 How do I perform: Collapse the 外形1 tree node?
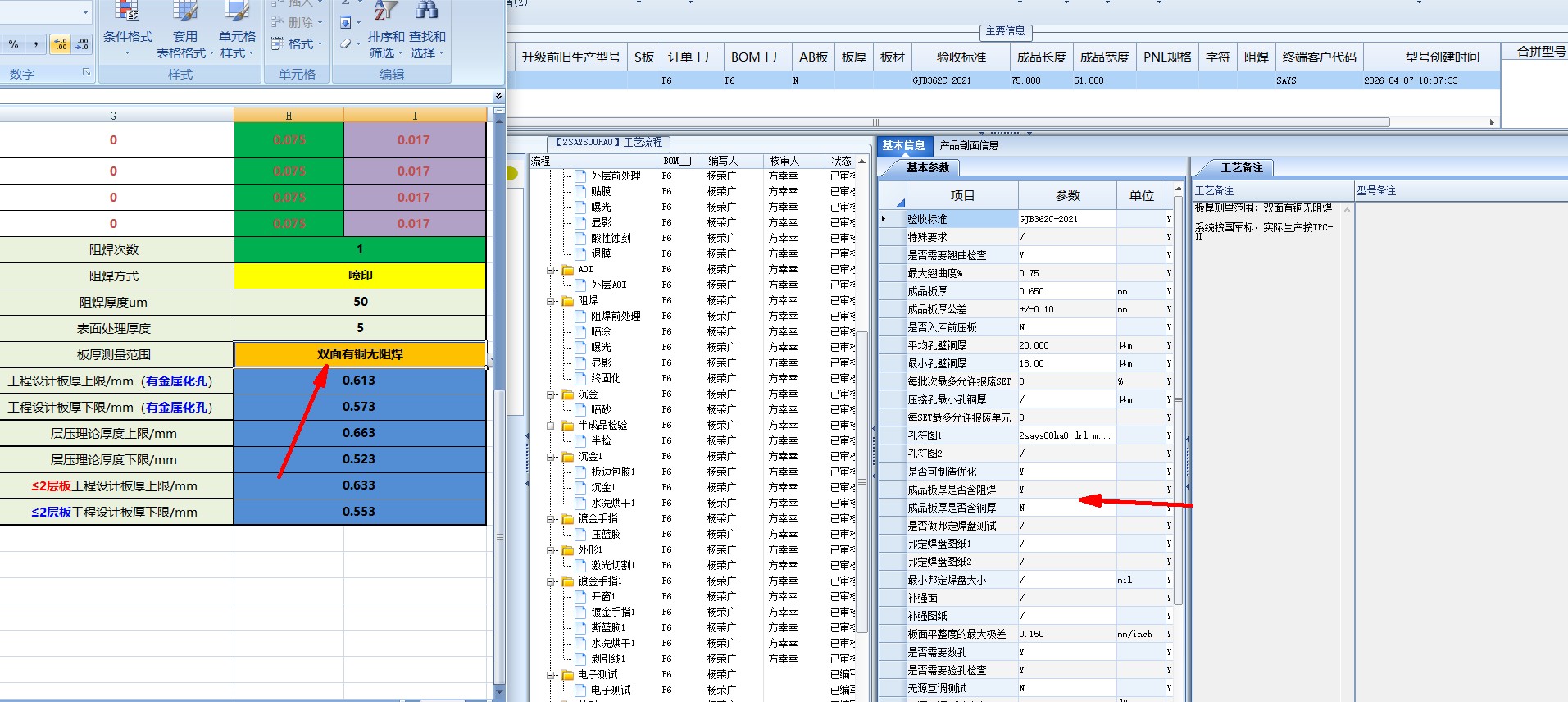coord(552,549)
